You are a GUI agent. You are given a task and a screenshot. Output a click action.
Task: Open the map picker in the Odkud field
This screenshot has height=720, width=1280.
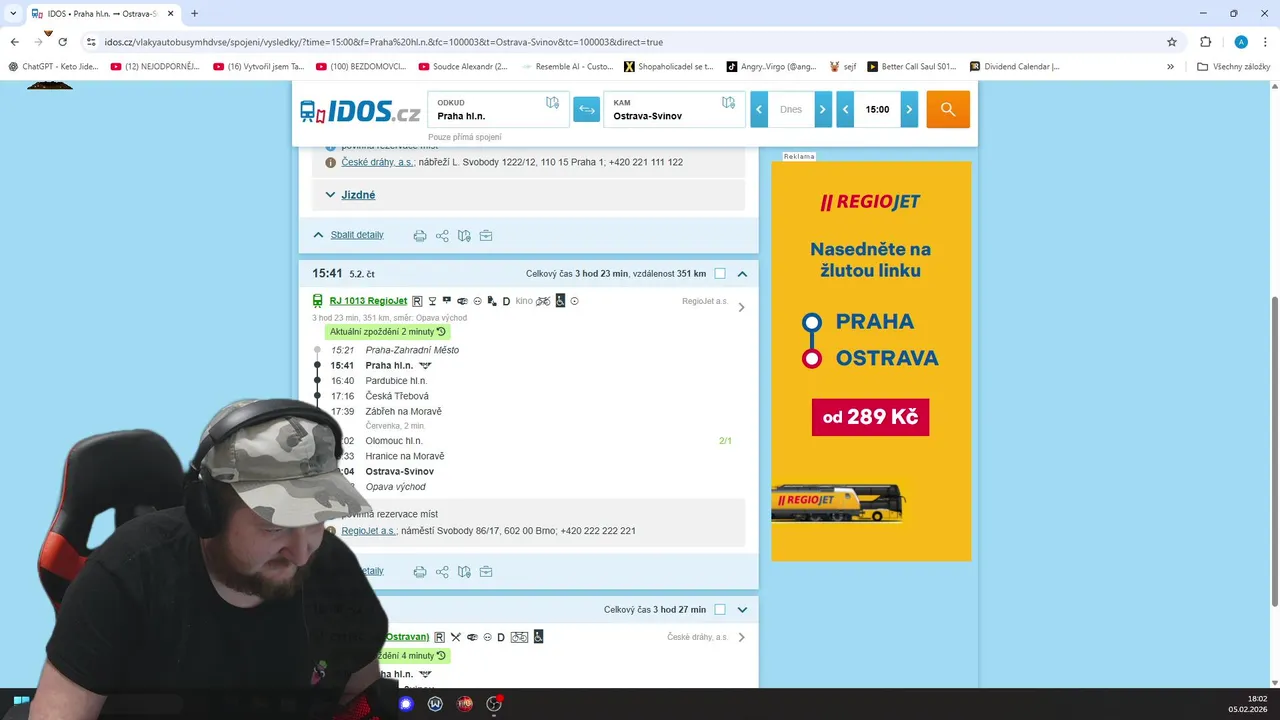(x=553, y=103)
